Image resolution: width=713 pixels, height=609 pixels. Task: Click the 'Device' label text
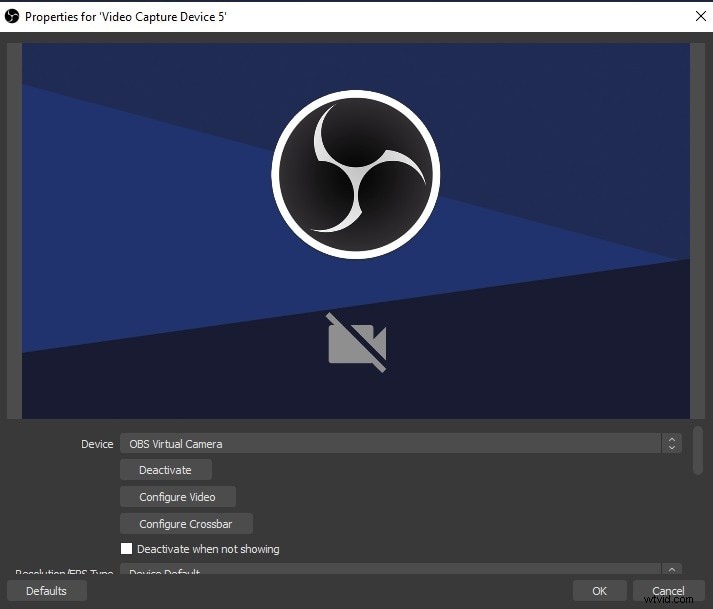tap(97, 444)
